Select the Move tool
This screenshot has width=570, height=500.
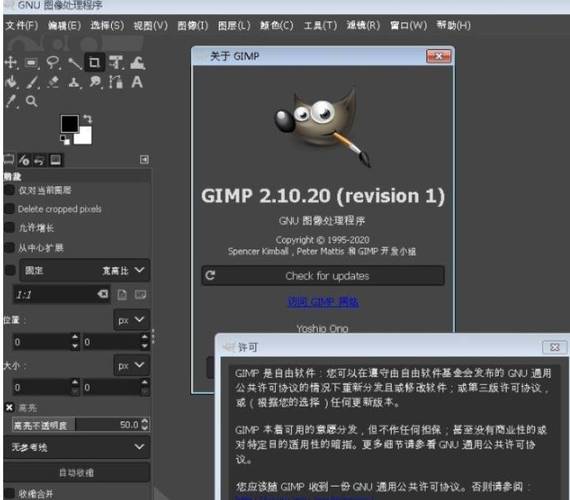point(11,63)
